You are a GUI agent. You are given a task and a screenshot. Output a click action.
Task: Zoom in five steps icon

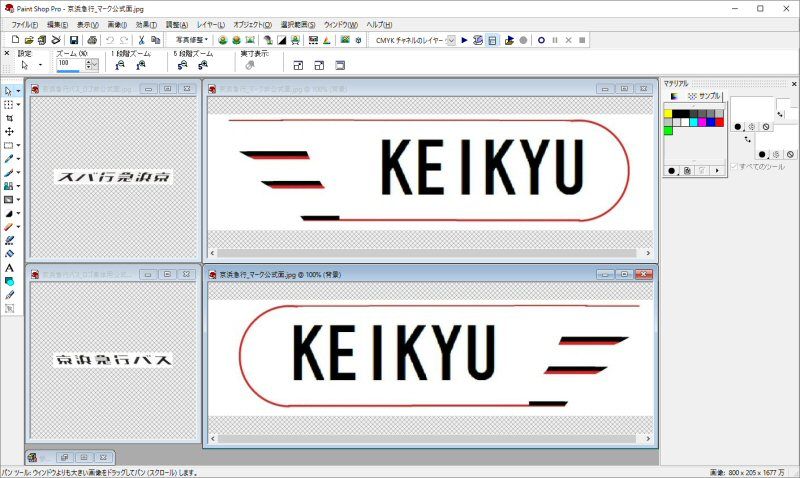(x=203, y=65)
